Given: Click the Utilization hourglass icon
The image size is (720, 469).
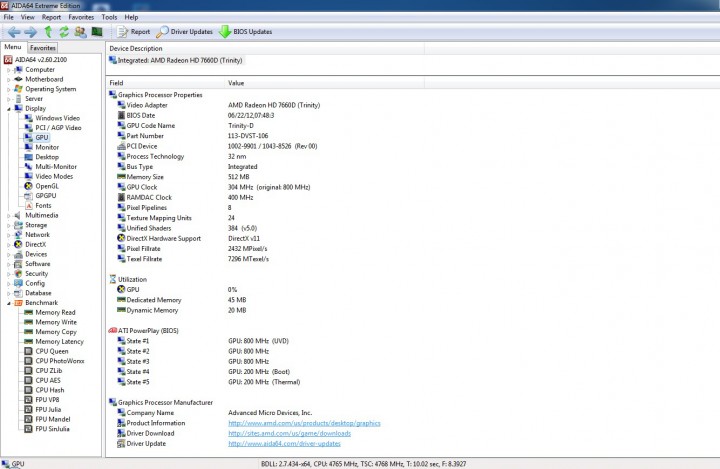Looking at the screenshot, I should (112, 279).
